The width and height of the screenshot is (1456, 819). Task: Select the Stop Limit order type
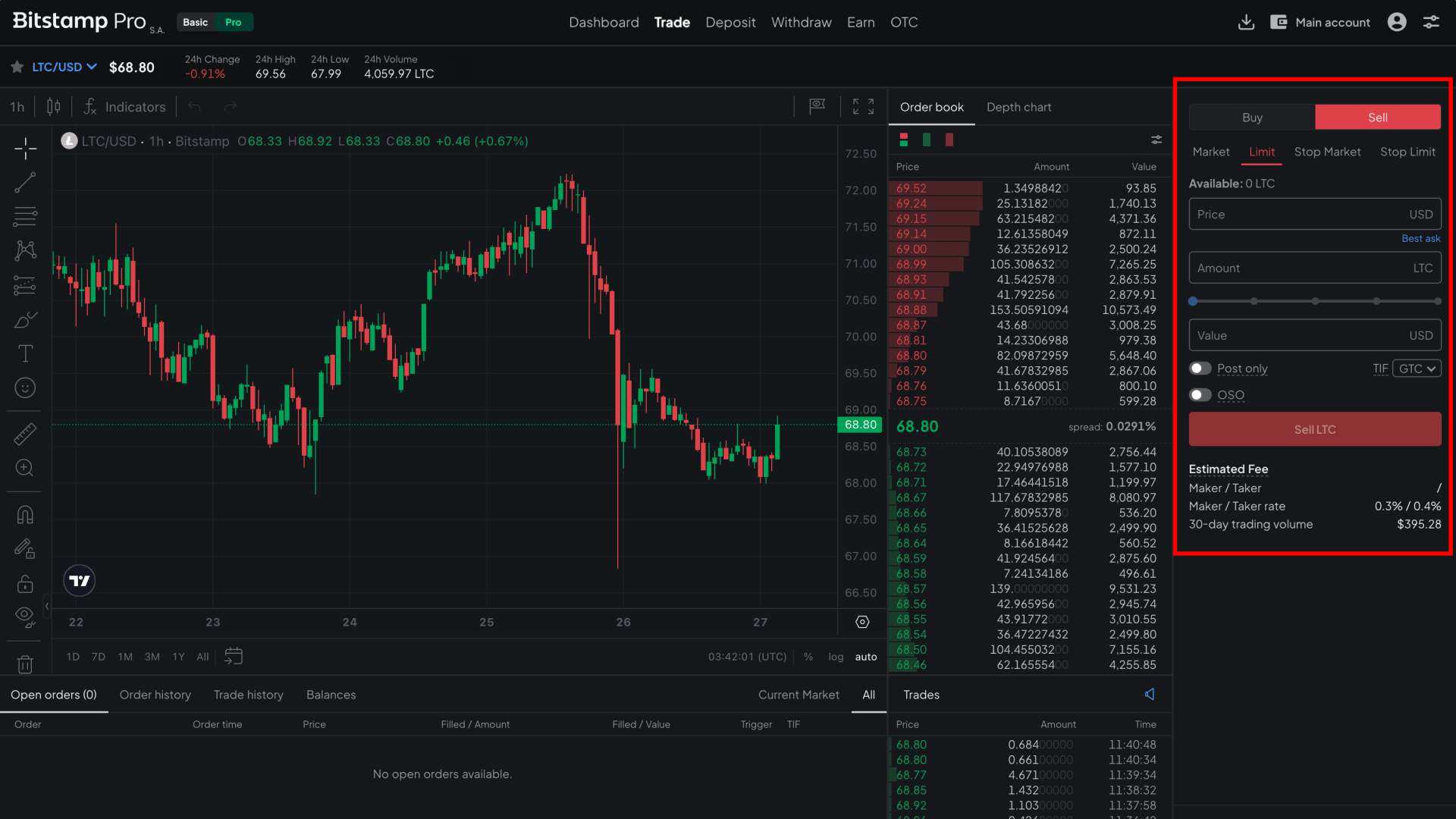pyautogui.click(x=1407, y=152)
